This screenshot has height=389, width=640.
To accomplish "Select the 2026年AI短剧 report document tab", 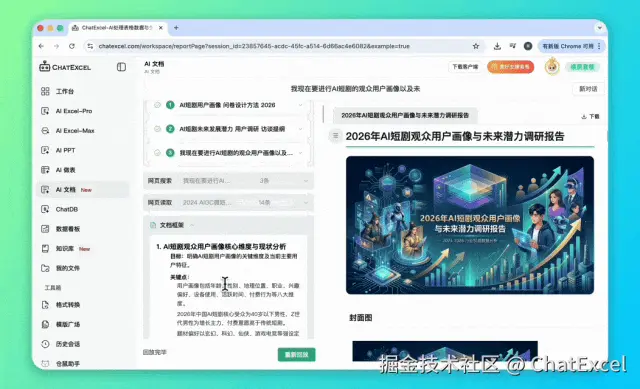I will [405, 115].
